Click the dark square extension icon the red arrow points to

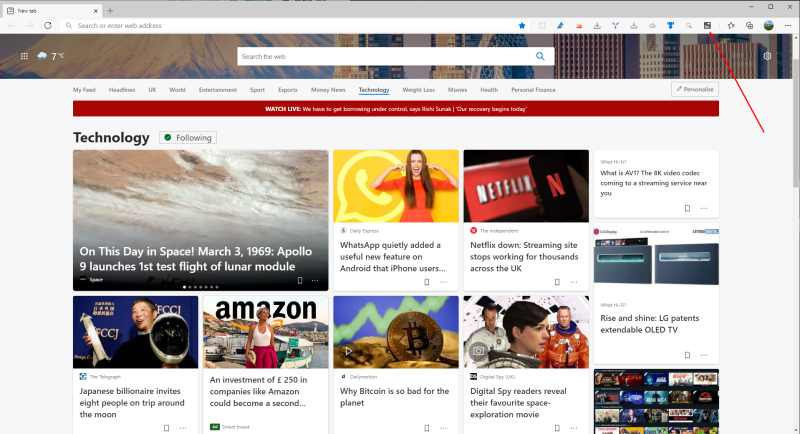pyautogui.click(x=707, y=25)
